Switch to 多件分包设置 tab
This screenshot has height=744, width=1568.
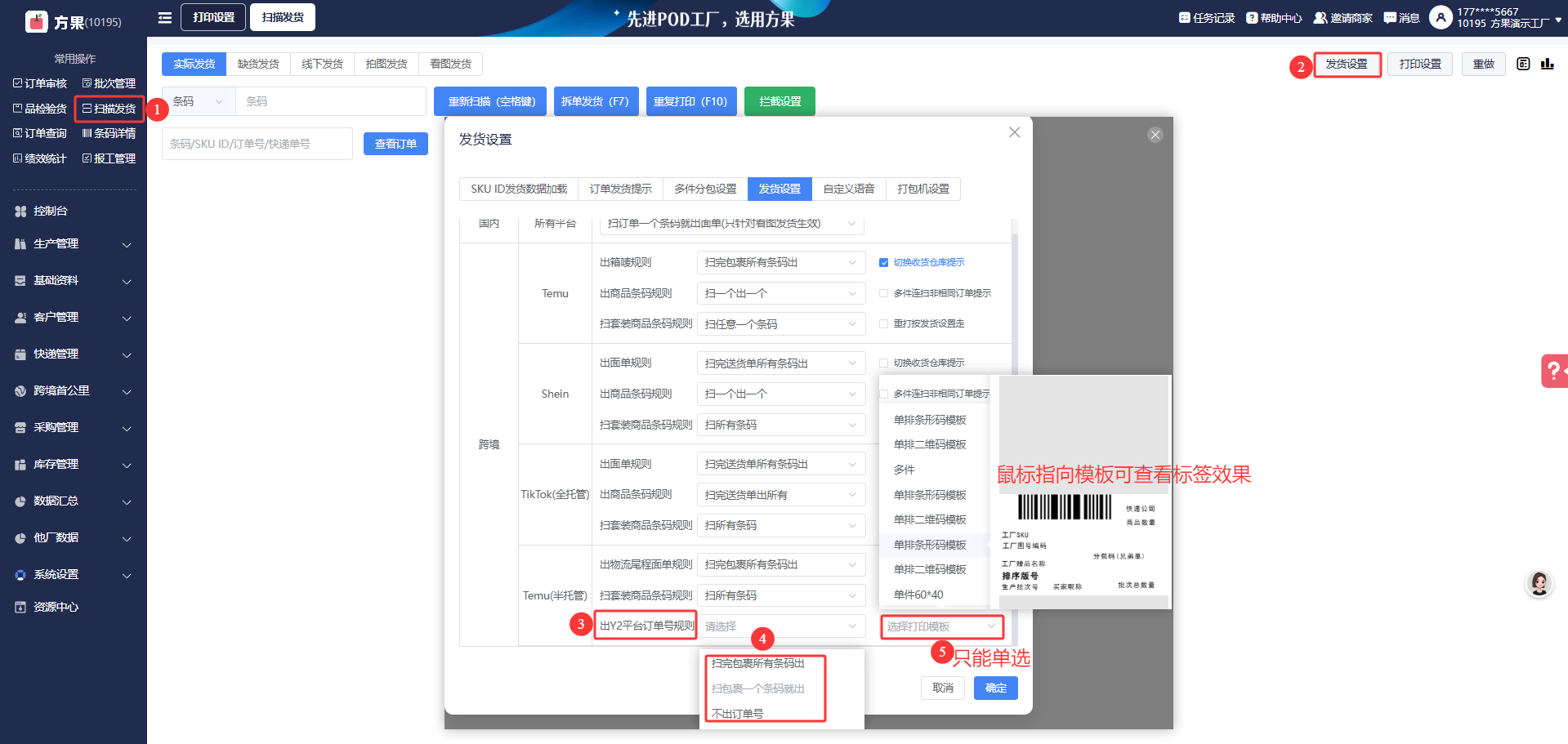[705, 189]
